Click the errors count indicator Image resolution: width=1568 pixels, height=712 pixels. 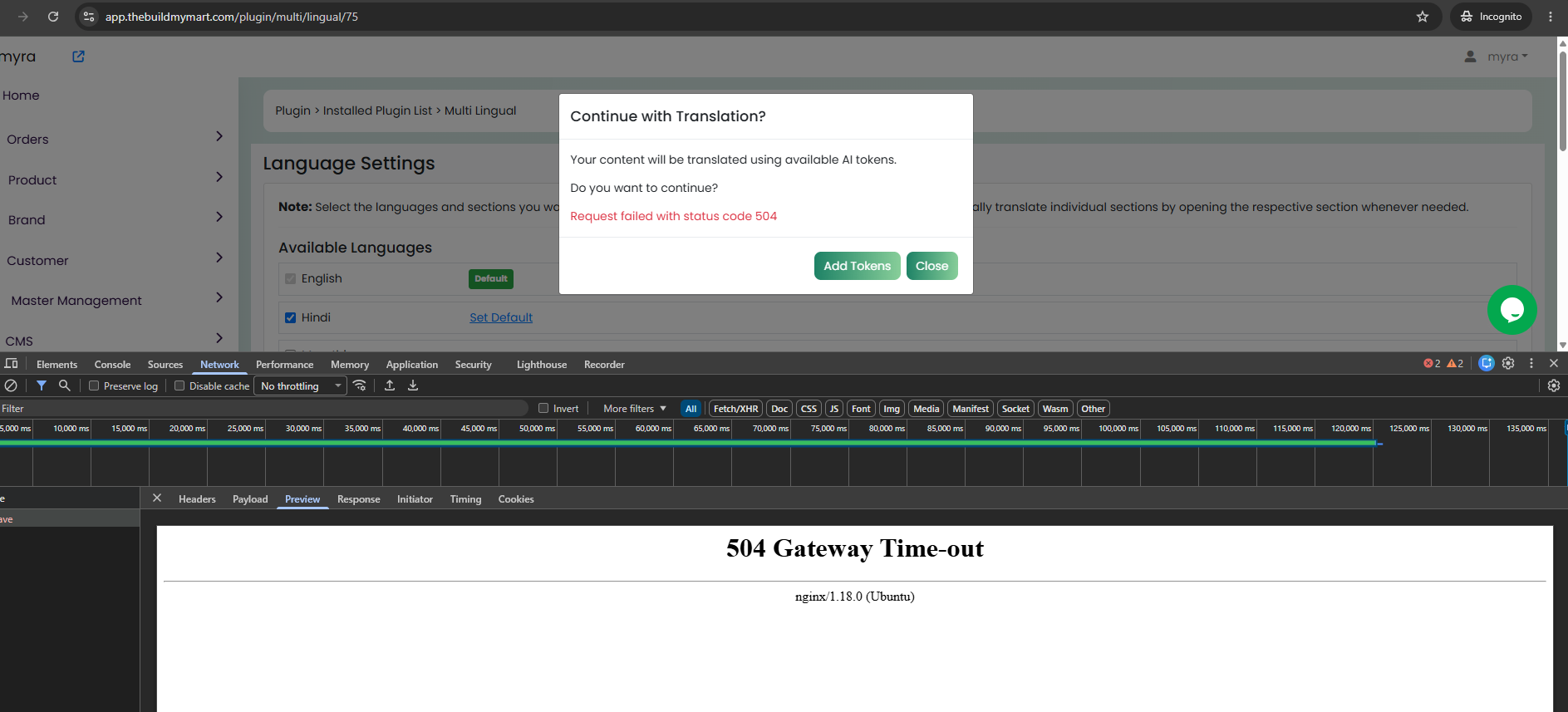coord(1432,364)
